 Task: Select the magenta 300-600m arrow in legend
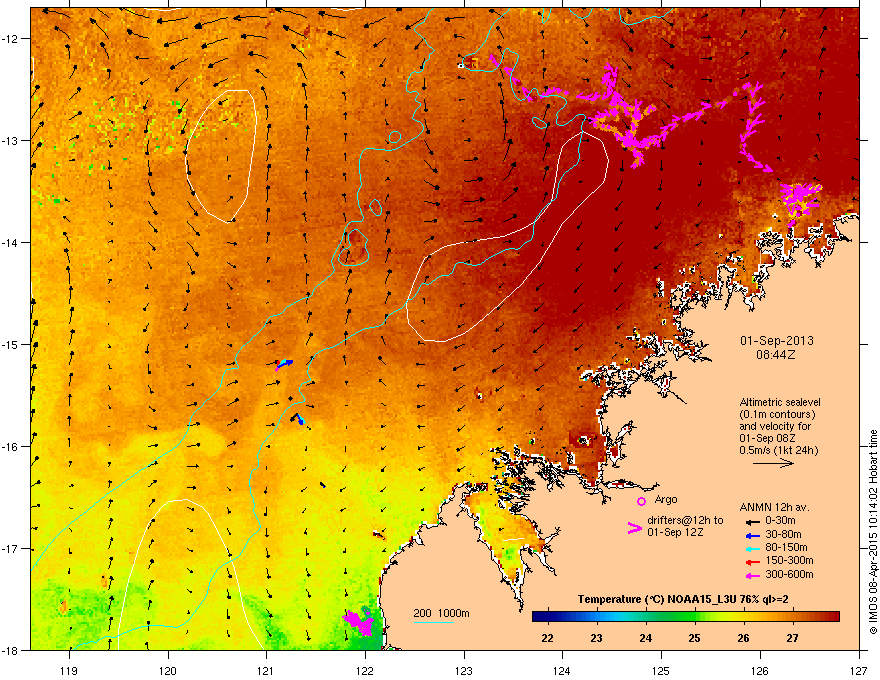tap(752, 575)
